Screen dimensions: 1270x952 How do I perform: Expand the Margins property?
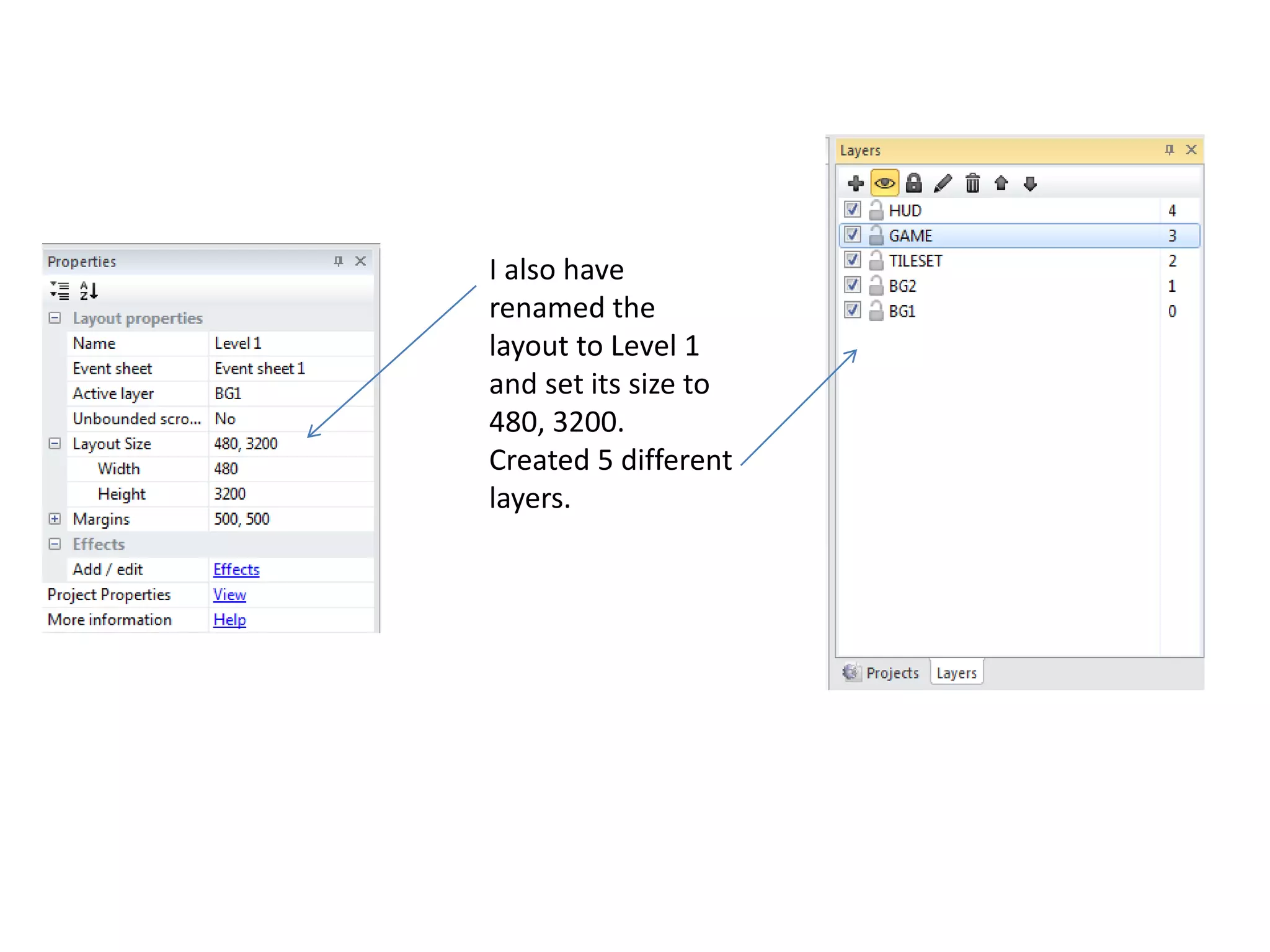click(55, 519)
